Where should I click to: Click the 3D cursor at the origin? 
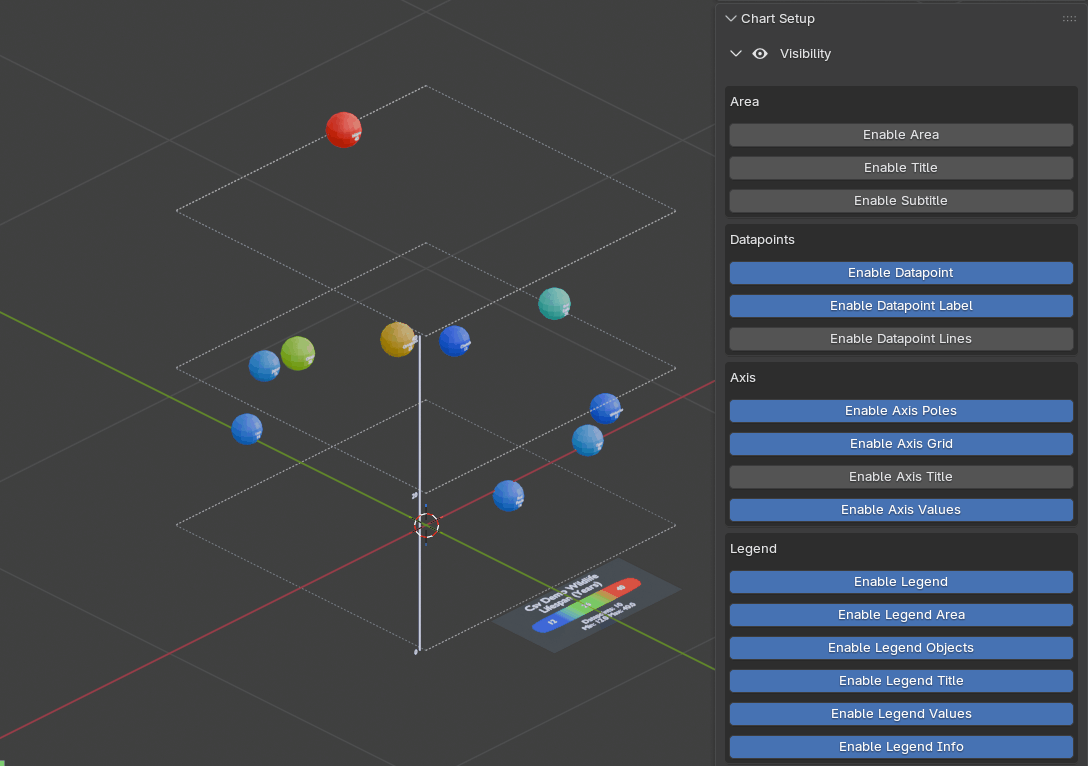[426, 525]
